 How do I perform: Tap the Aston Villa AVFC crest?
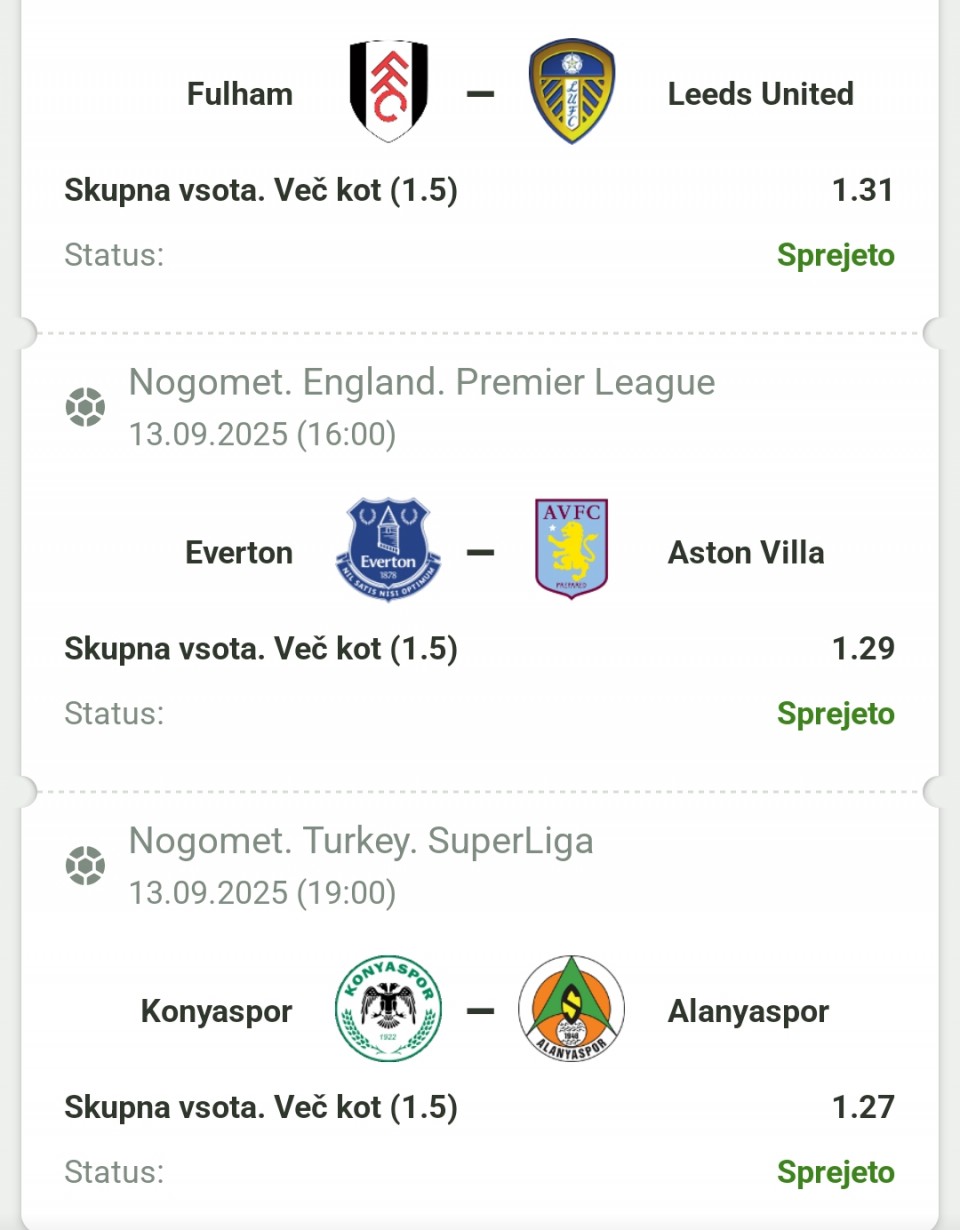point(571,549)
